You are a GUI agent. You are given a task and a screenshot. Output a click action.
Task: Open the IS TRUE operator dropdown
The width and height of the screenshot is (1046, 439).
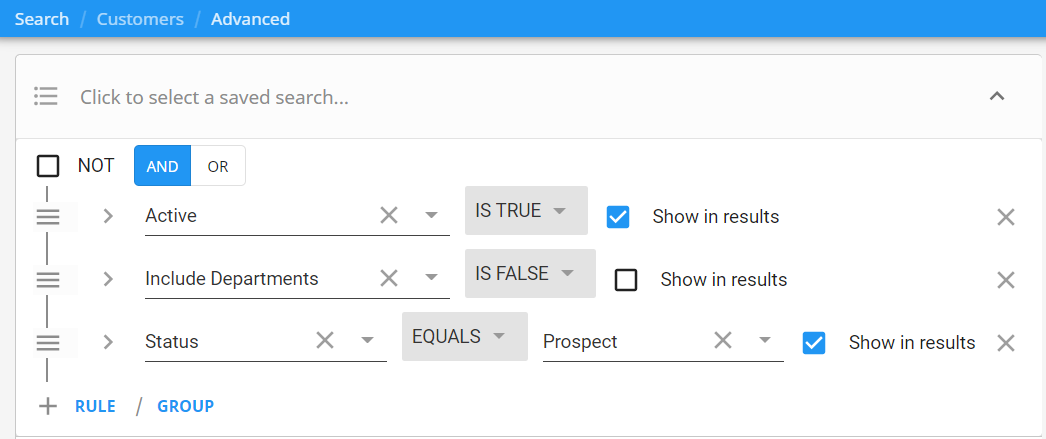[526, 210]
